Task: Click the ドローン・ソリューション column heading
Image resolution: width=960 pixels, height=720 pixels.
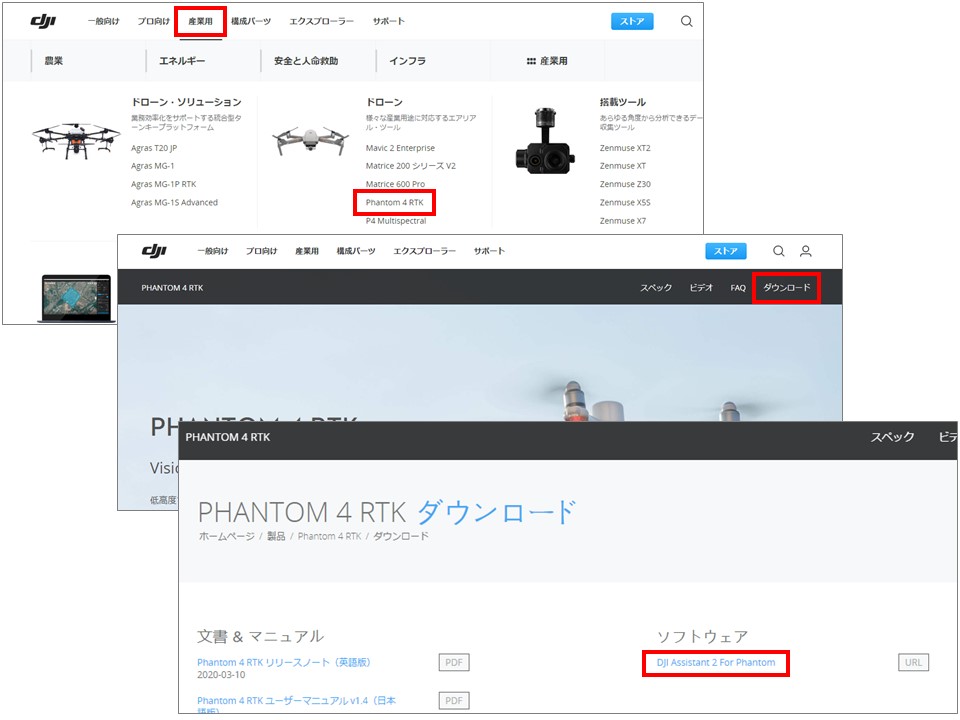Action: (x=186, y=102)
